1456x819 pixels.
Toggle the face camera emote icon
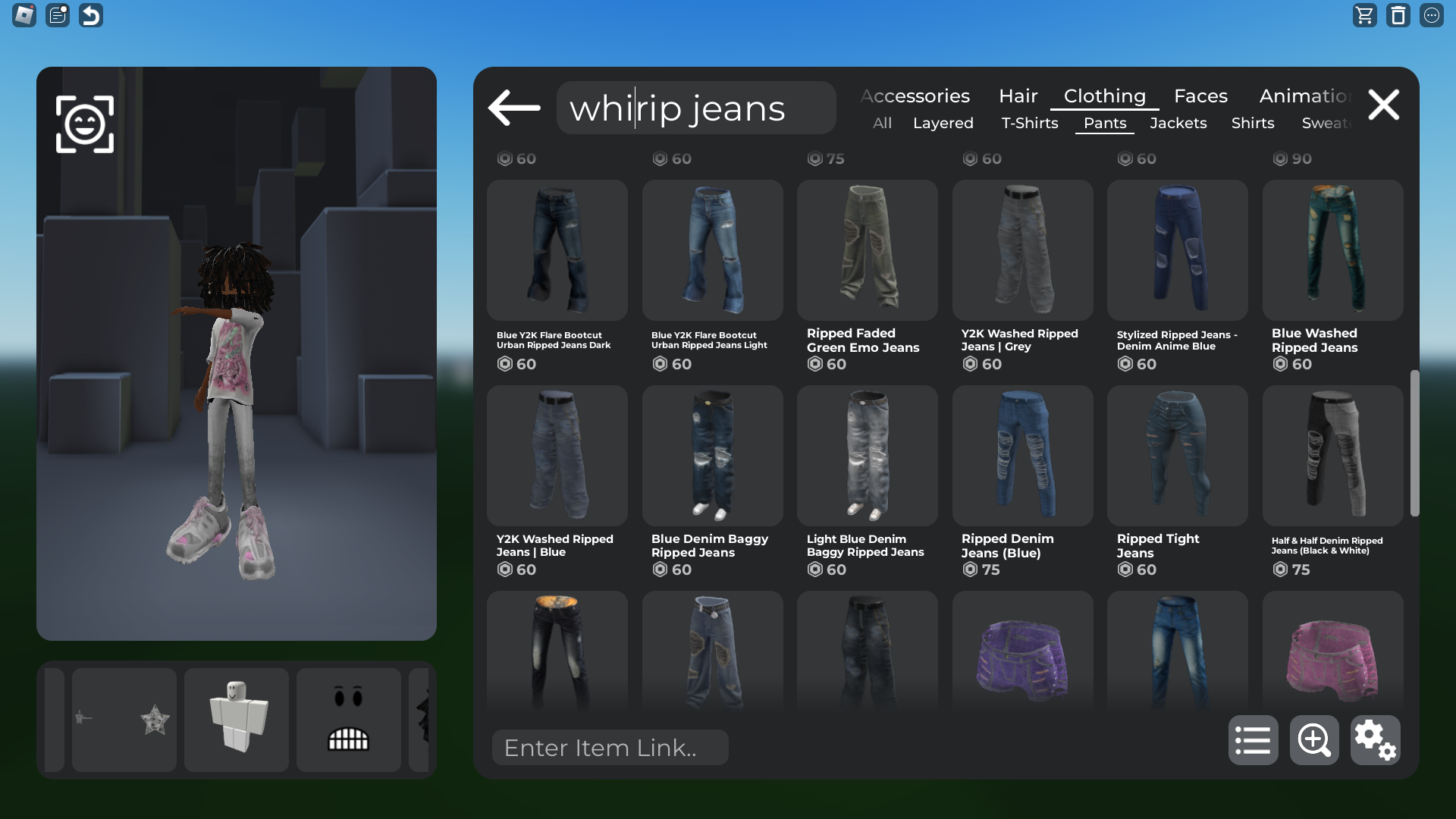point(85,124)
